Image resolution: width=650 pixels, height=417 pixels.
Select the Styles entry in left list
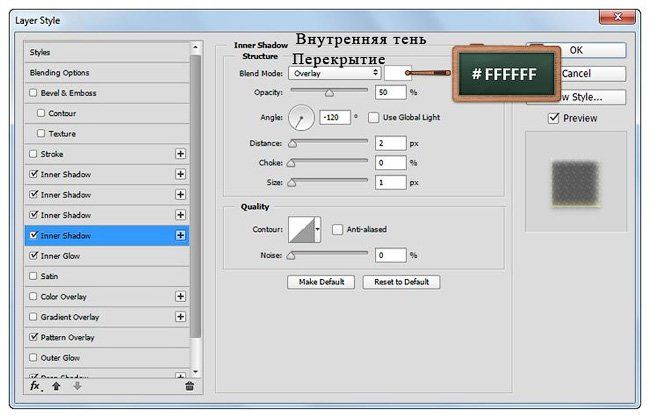[40, 52]
